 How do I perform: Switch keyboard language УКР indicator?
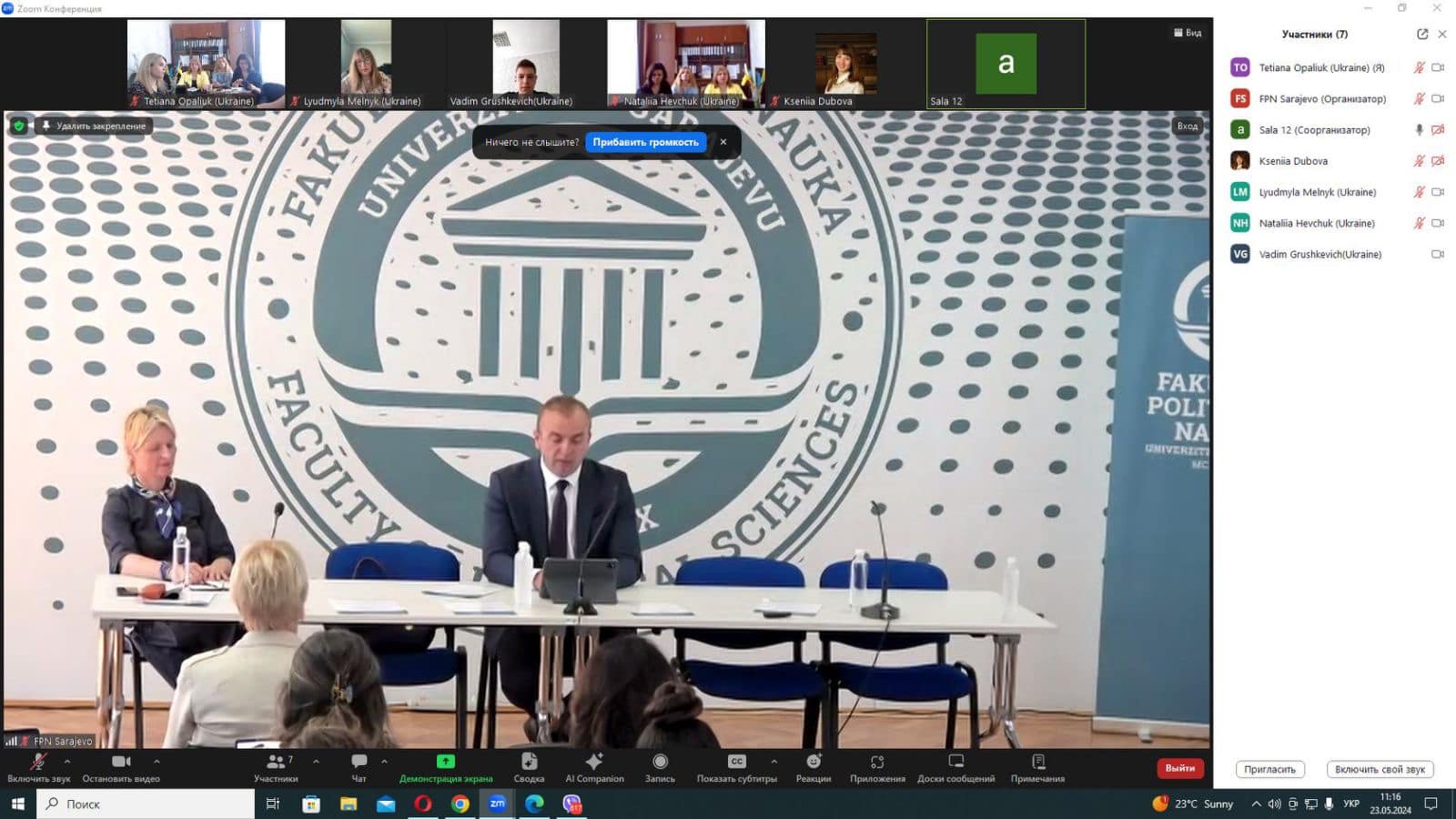pyautogui.click(x=1351, y=804)
